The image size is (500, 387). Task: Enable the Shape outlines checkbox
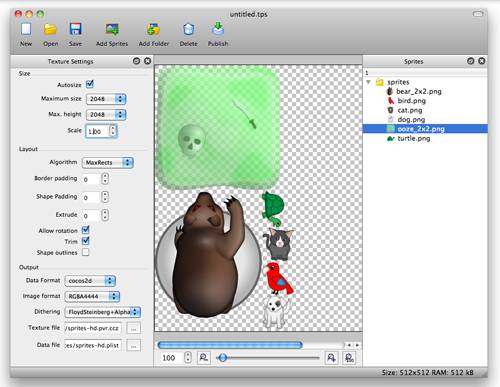(x=86, y=252)
